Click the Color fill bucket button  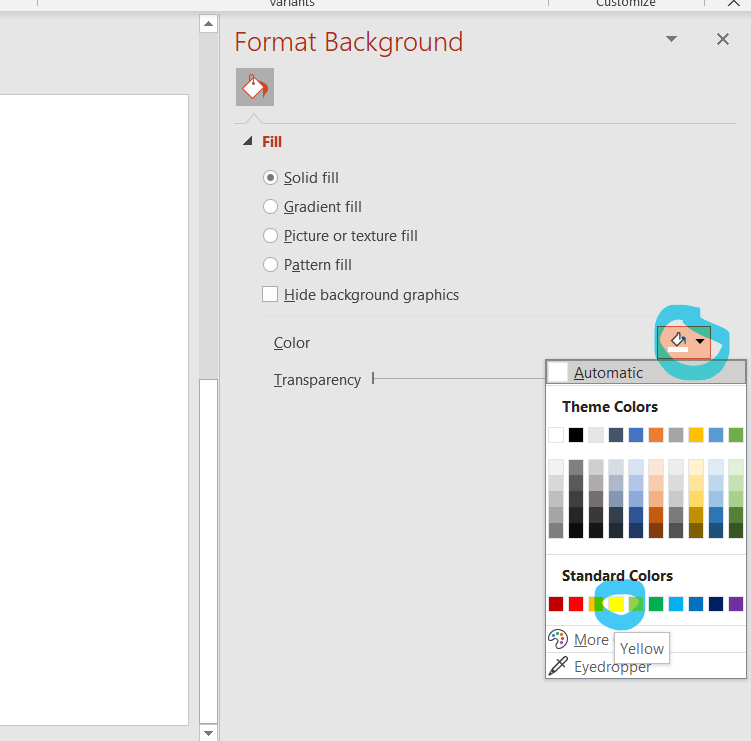tap(677, 342)
